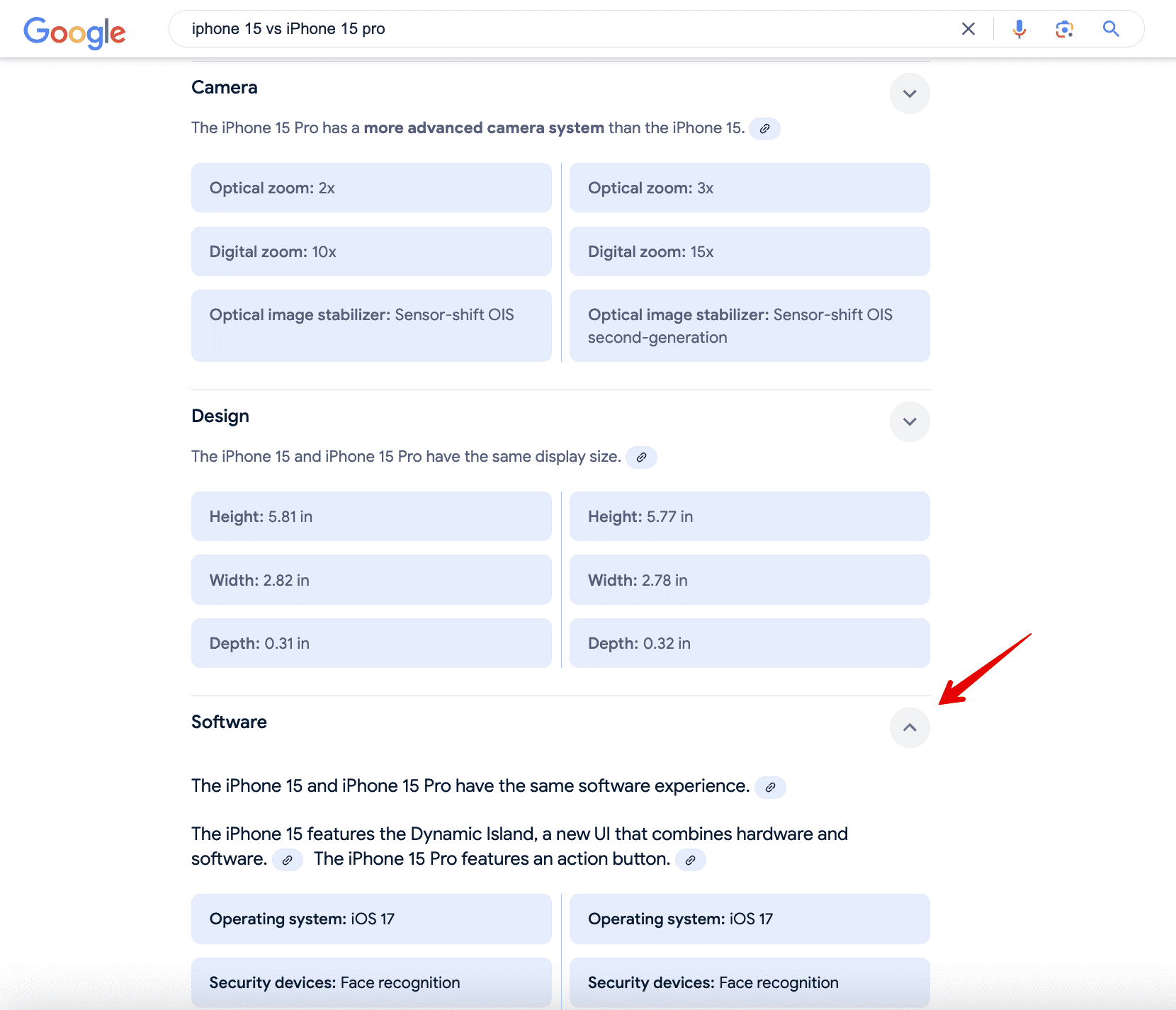Clear the search query with X icon
Screen dimensions: 1176x1010
(x=968, y=29)
